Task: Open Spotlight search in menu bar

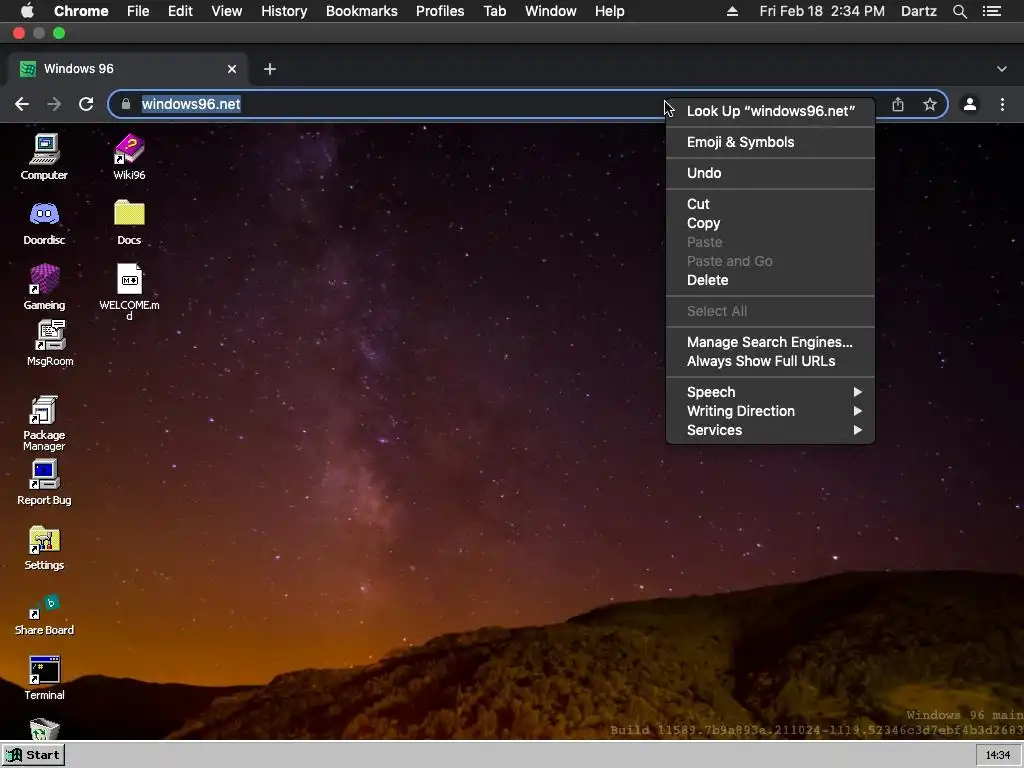Action: tap(960, 11)
